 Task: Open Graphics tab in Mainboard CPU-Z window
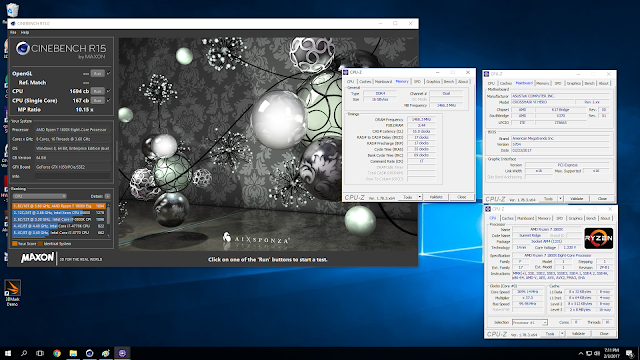click(x=573, y=83)
